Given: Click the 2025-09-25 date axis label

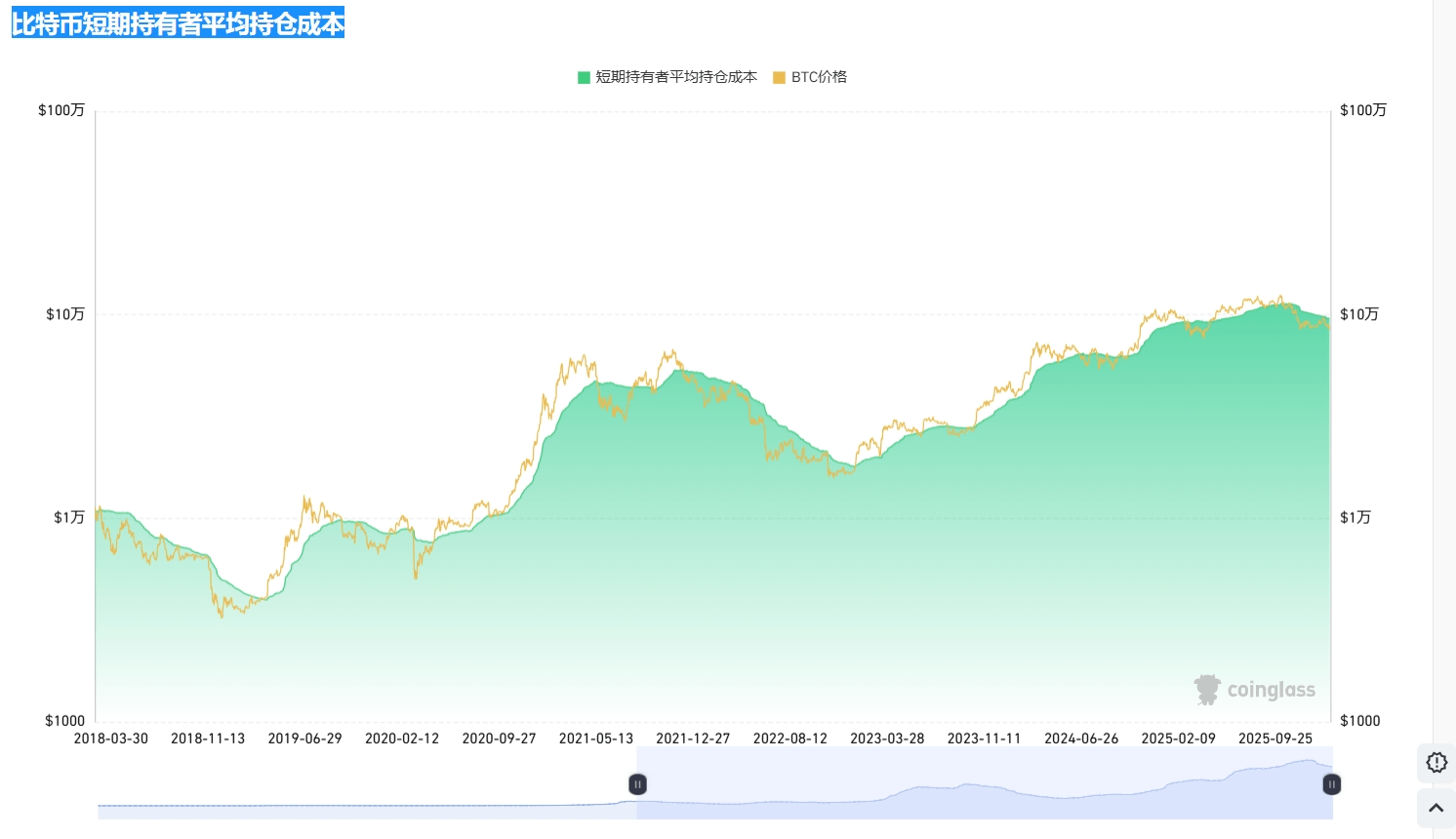Looking at the screenshot, I should pos(1274,739).
